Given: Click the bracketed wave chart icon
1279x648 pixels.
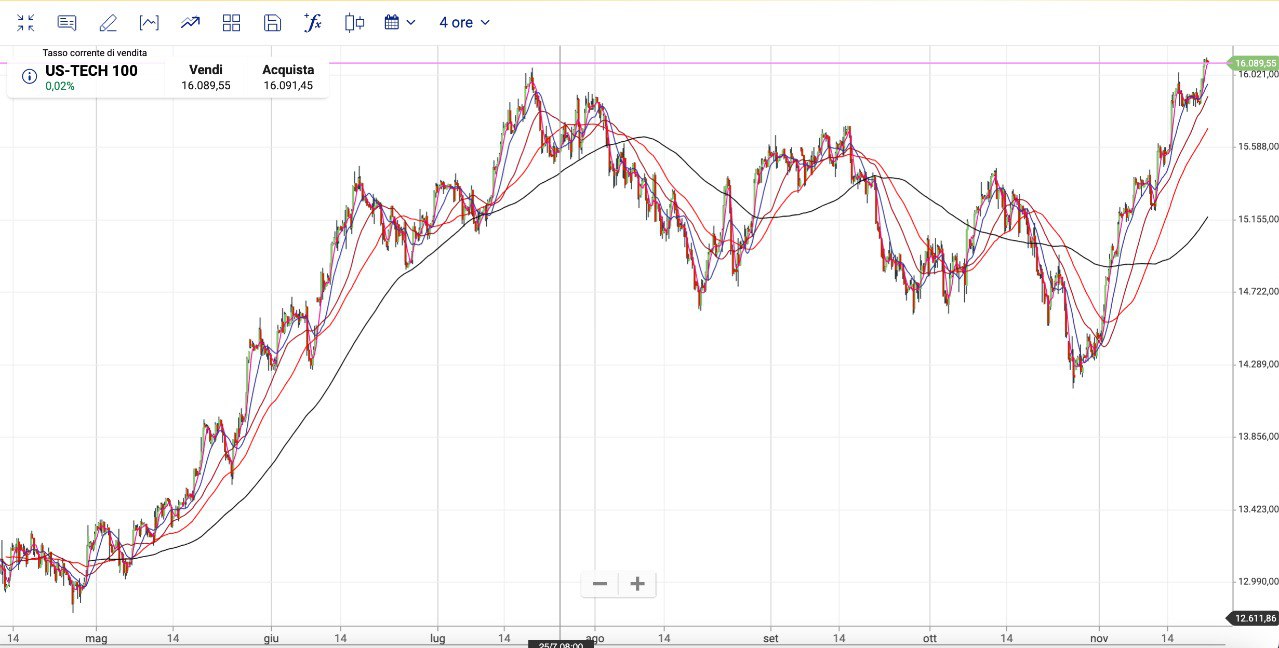Looking at the screenshot, I should [149, 23].
